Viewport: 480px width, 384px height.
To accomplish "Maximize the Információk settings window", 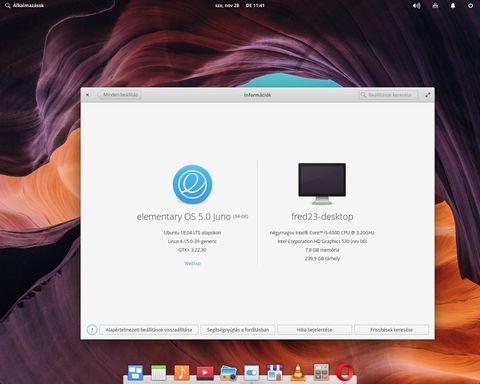I will (428, 95).
